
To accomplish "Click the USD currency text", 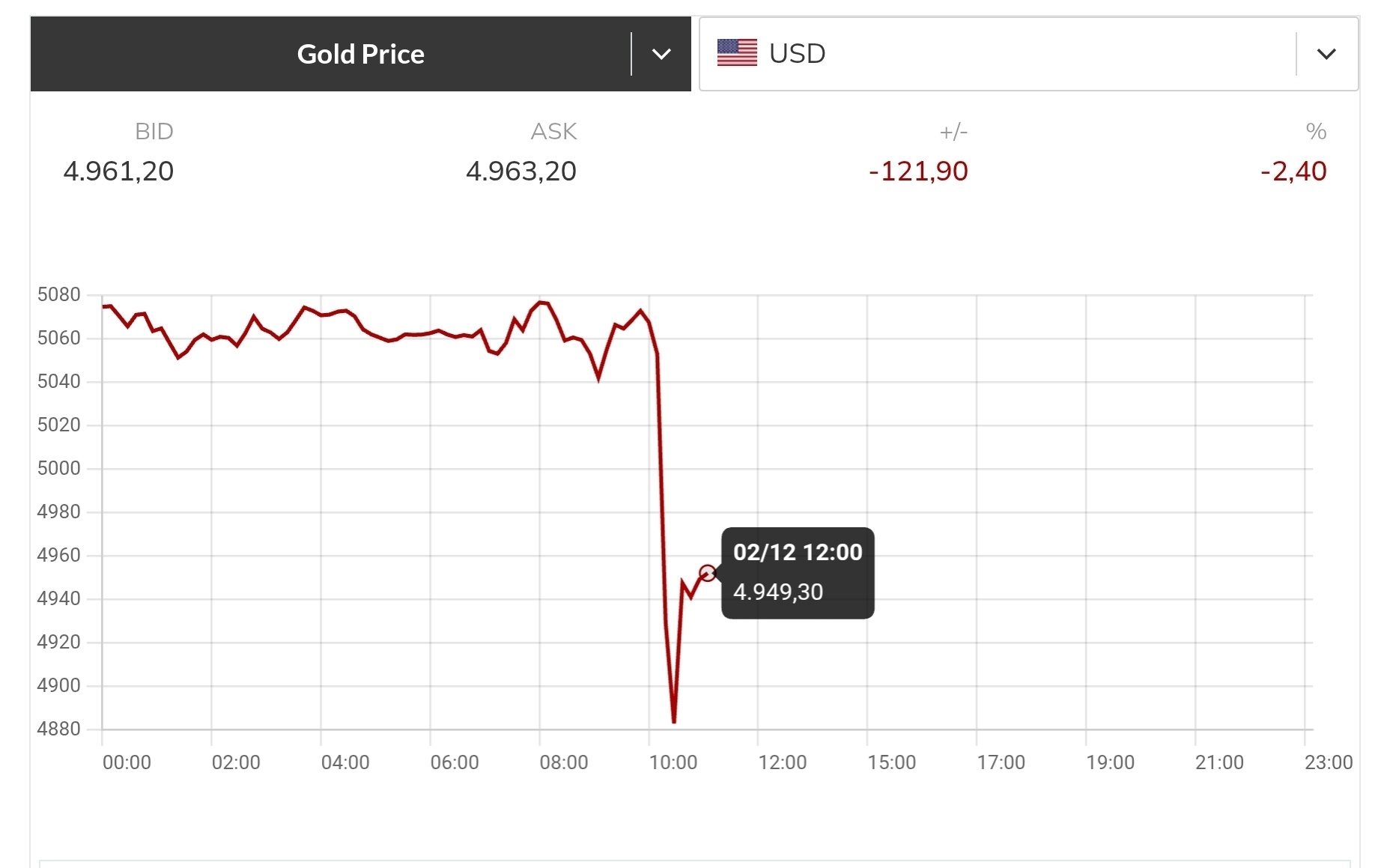I will point(797,54).
